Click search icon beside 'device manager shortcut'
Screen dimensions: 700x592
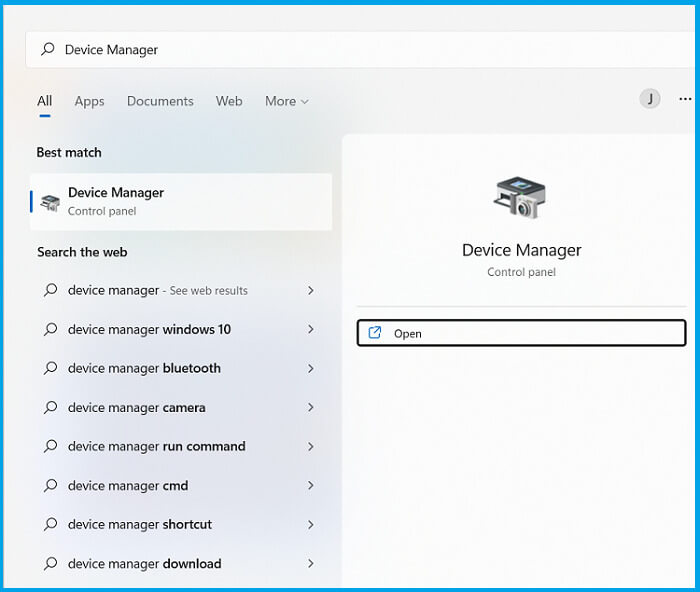[50, 525]
